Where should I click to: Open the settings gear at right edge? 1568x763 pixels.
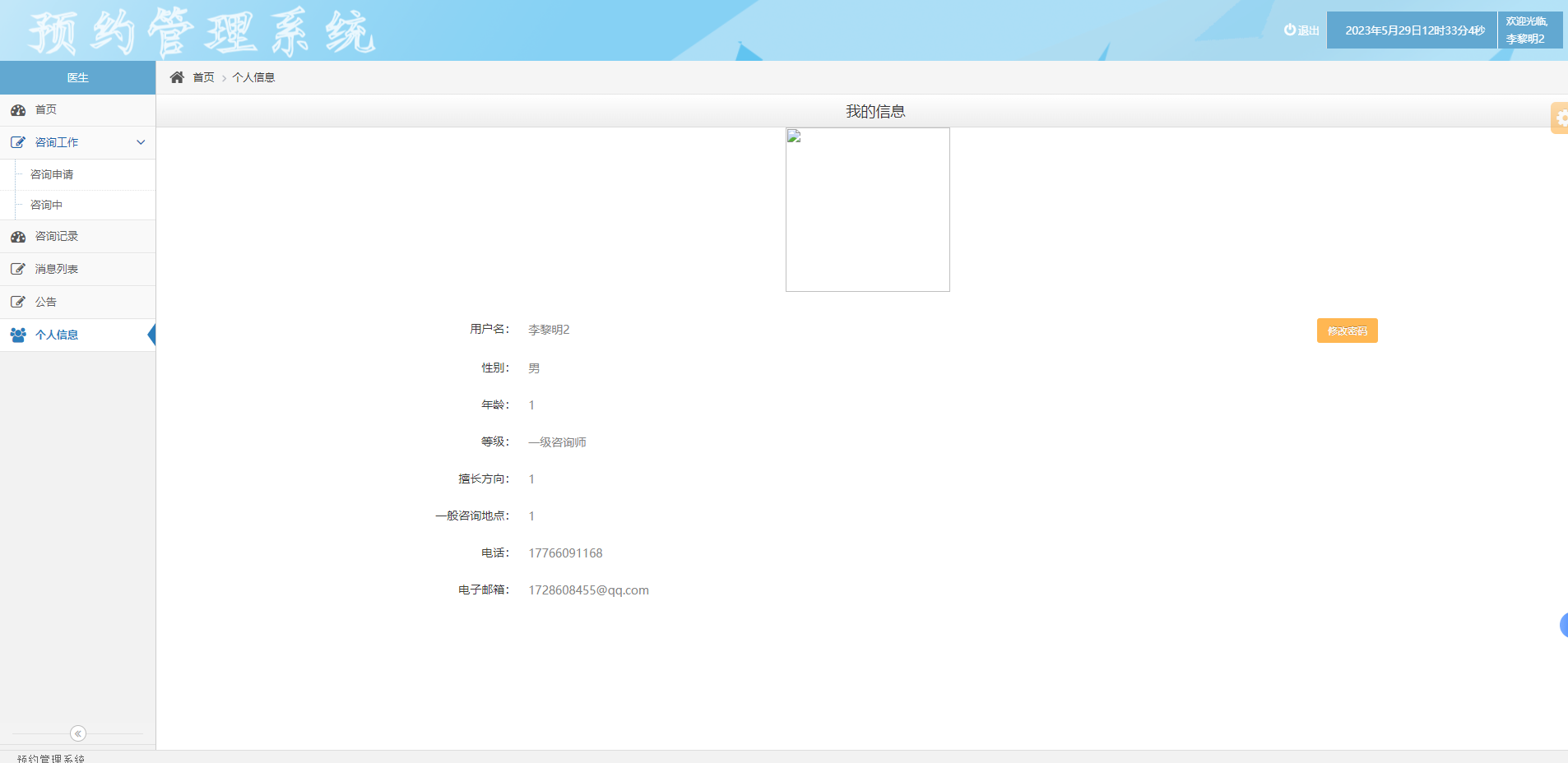point(1561,118)
